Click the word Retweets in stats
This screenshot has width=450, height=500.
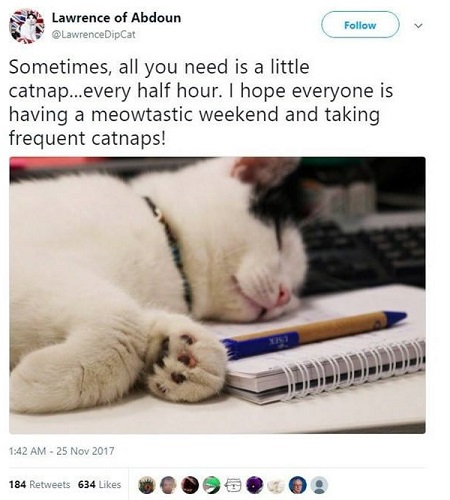50,484
